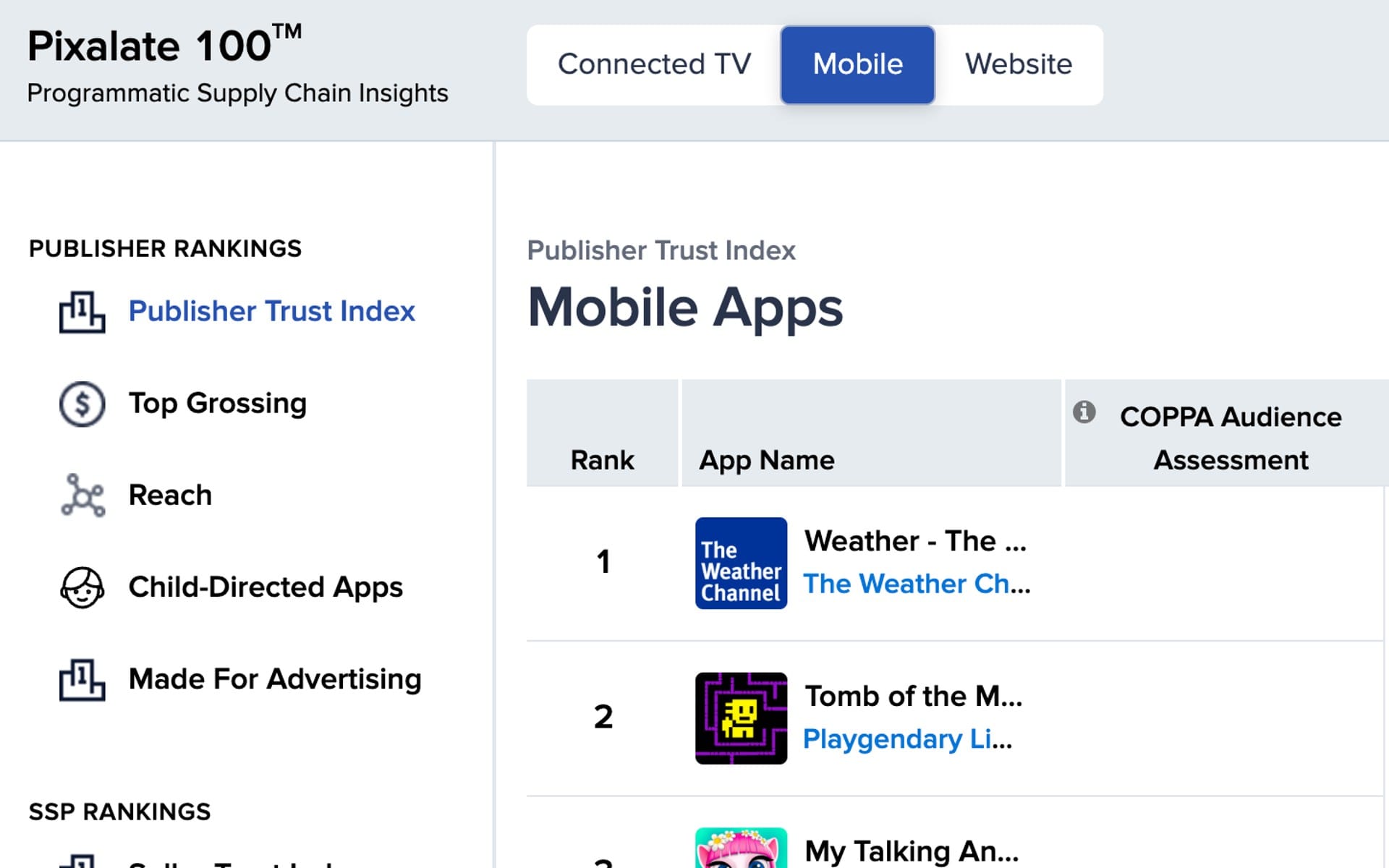This screenshot has height=868, width=1389.
Task: Select the Child-Directed Apps face icon
Action: pyautogui.click(x=82, y=587)
